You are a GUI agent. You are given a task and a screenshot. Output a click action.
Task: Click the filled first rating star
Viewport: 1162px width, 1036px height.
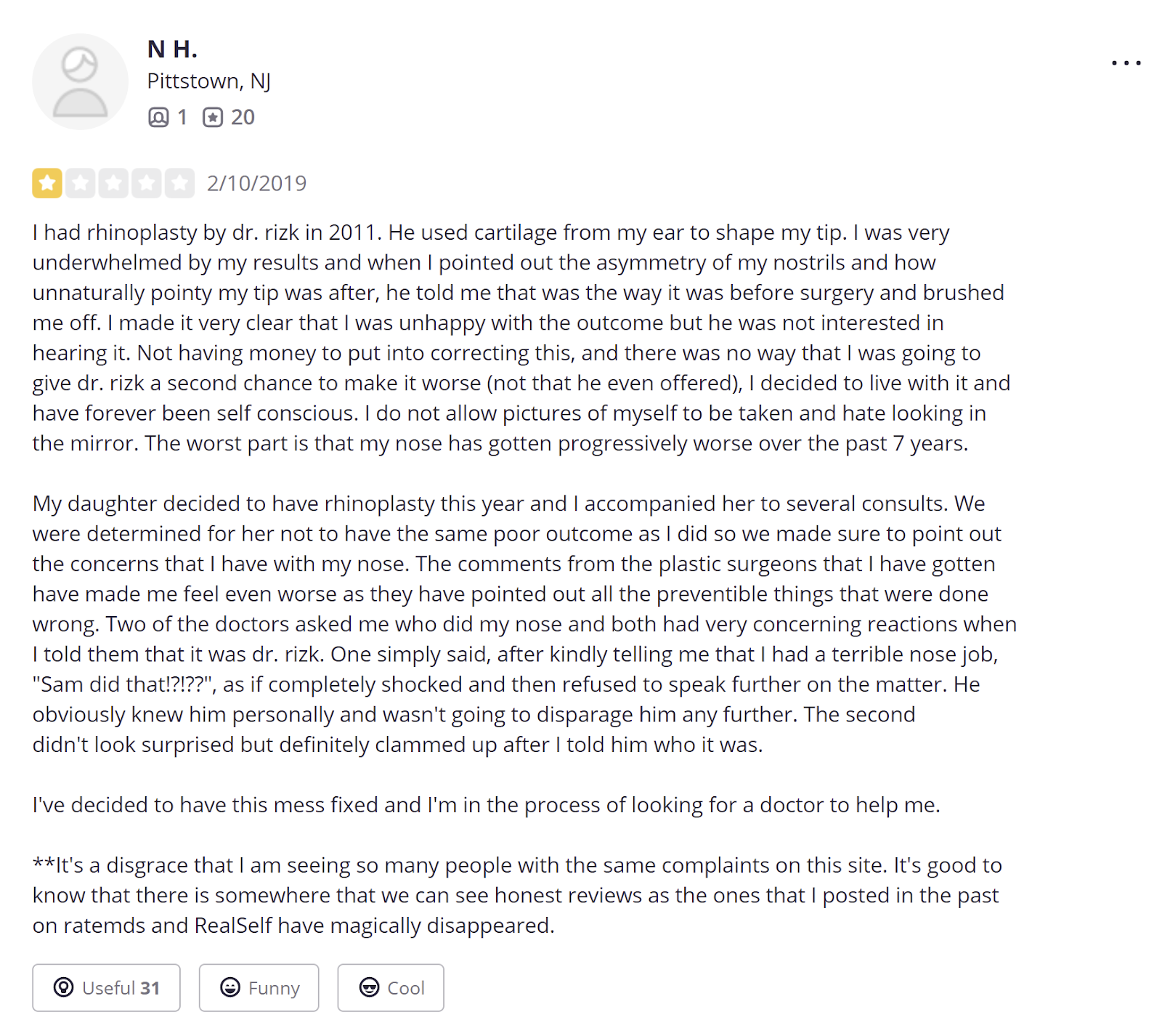[x=47, y=183]
